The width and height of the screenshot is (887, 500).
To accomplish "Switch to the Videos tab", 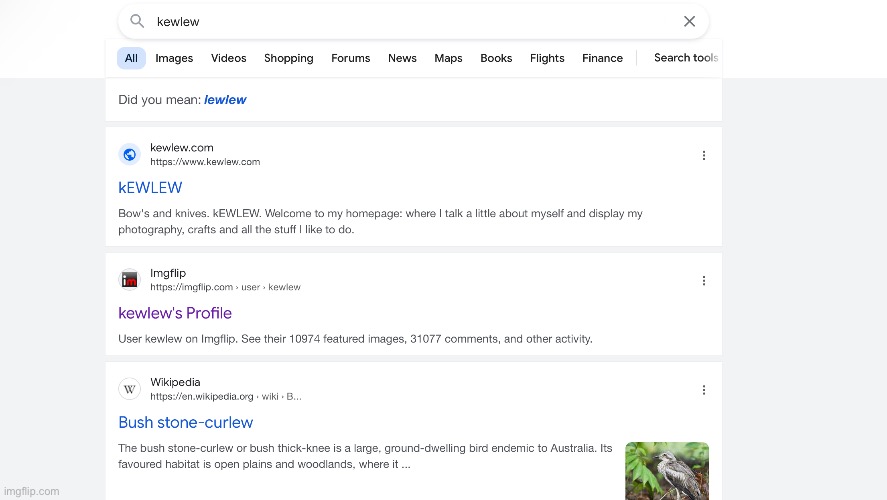I will (229, 58).
